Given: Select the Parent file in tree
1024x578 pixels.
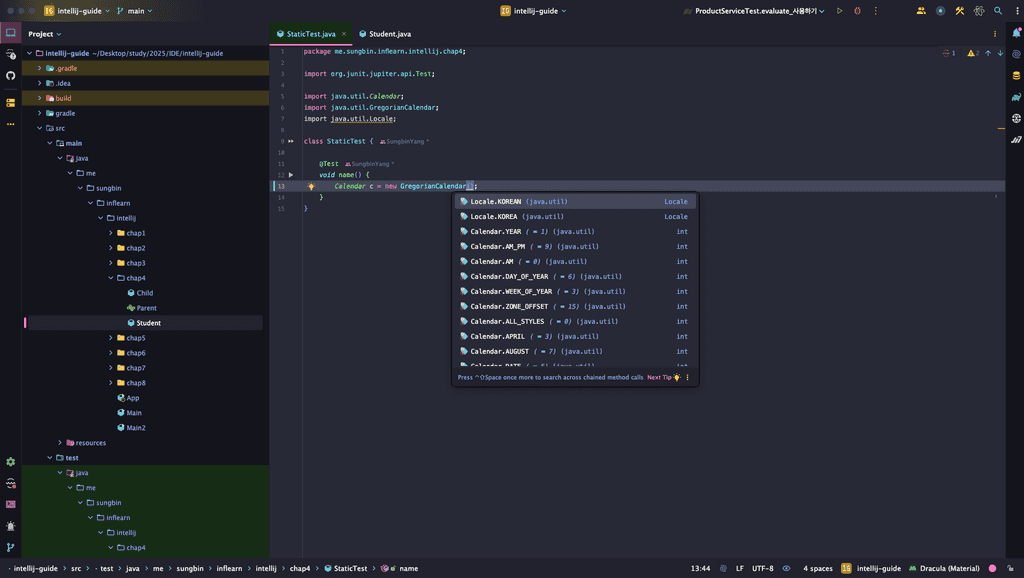Looking at the screenshot, I should pyautogui.click(x=142, y=308).
